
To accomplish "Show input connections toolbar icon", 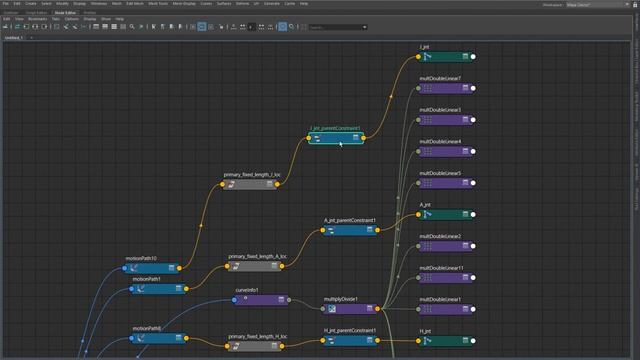I will [x=26, y=27].
